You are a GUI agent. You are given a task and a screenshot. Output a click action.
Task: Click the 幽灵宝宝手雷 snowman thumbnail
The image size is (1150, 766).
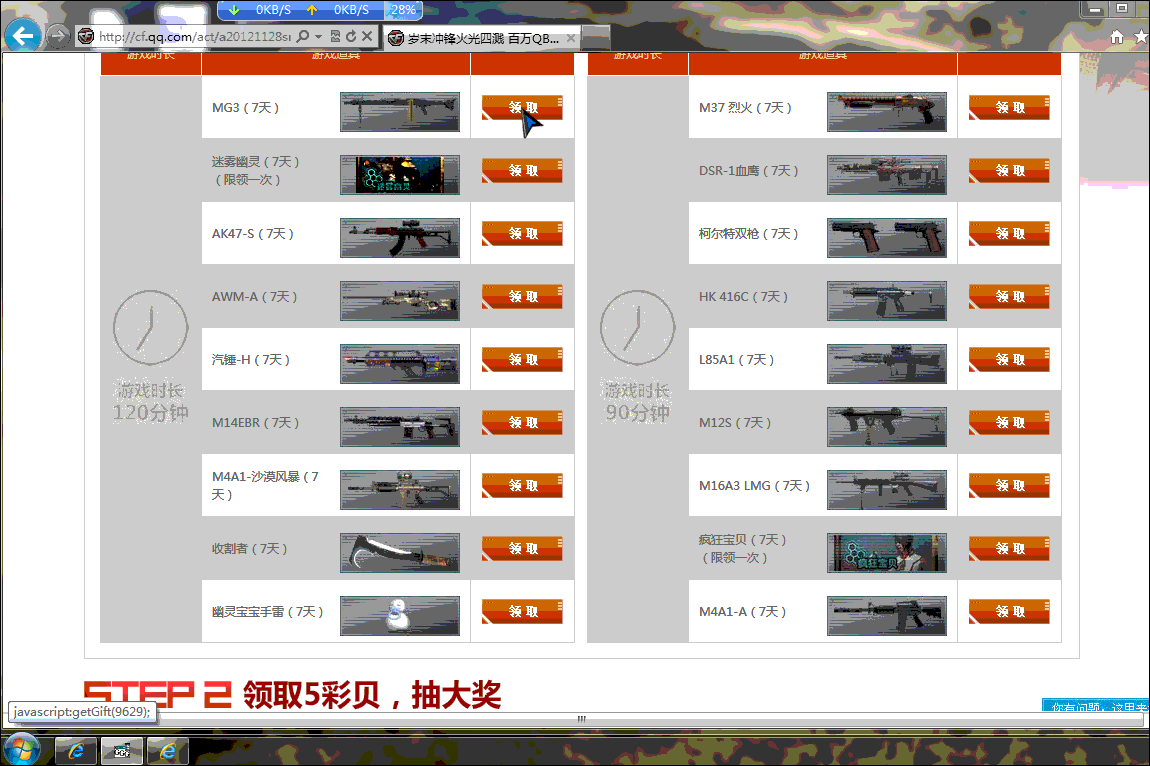pyautogui.click(x=400, y=616)
